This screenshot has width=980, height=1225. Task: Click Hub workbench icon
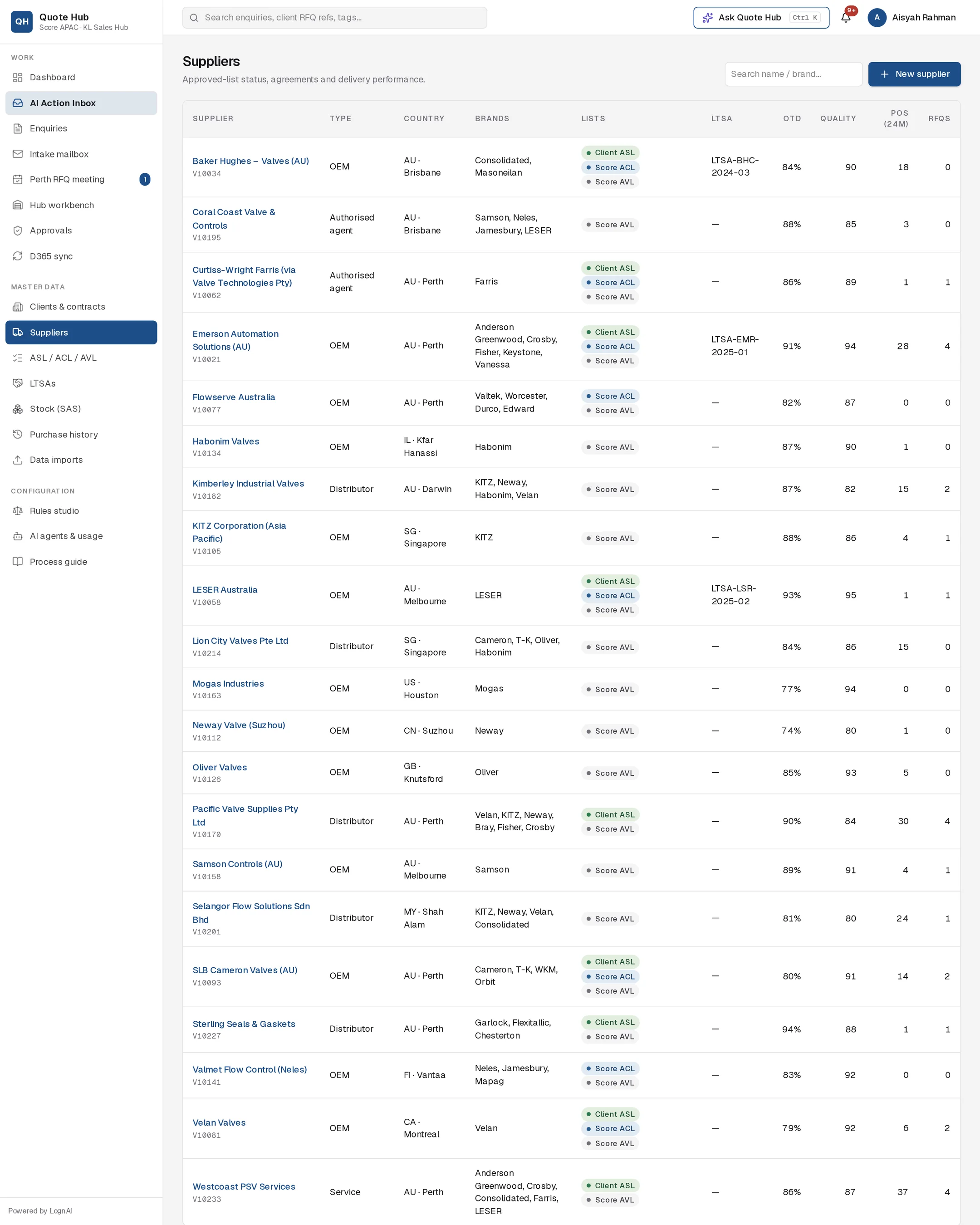point(18,205)
